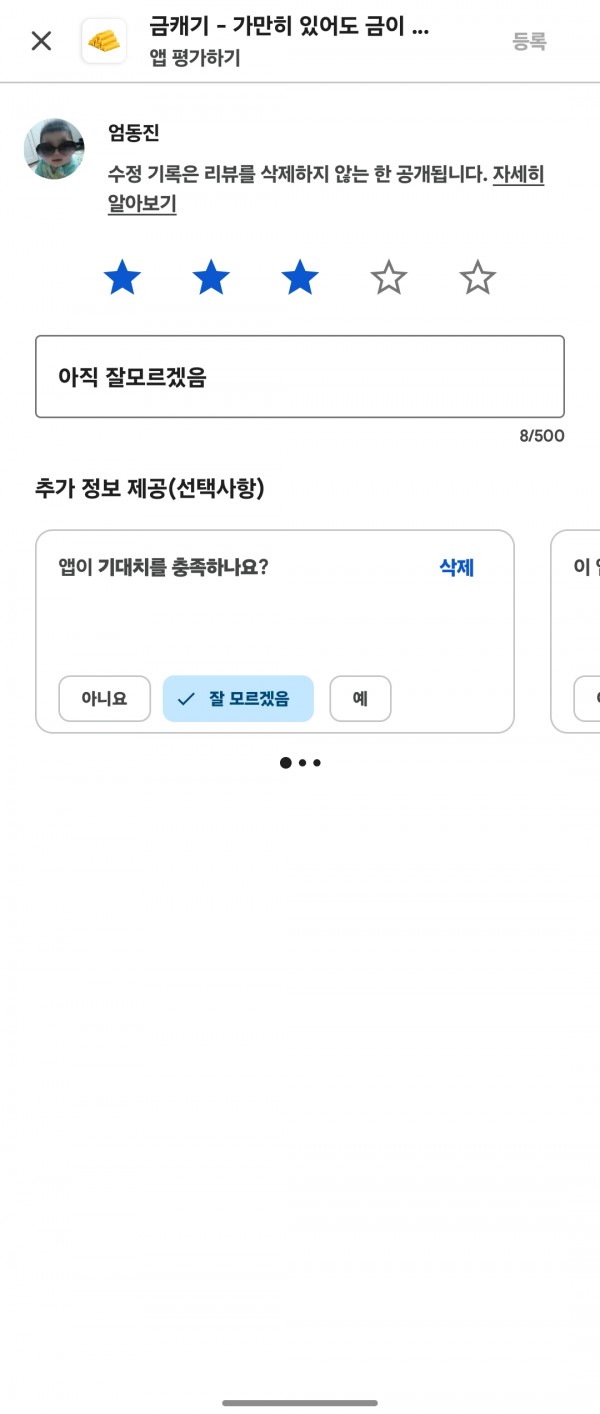Viewport: 600px width, 1414px height.
Task: Select 예 for the expectations question
Action: [360, 699]
